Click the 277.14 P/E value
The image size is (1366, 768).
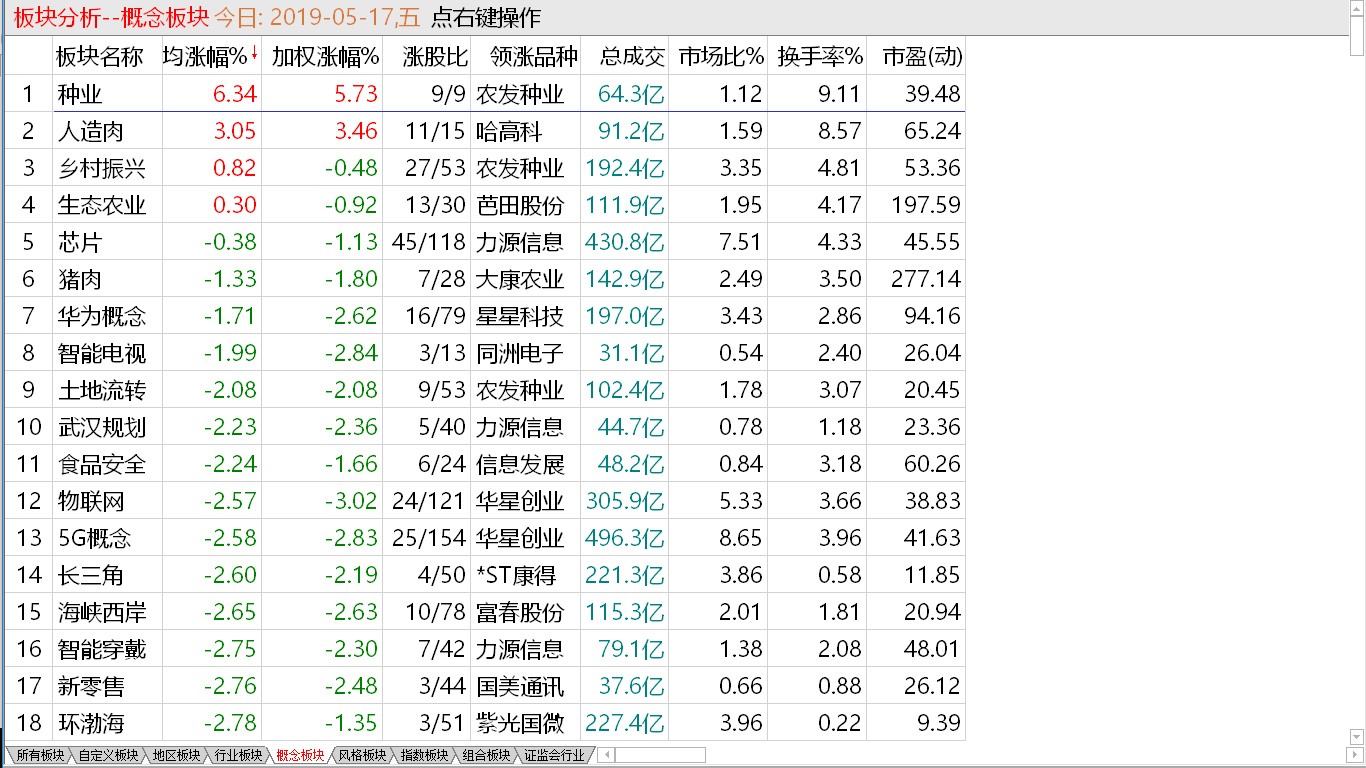click(x=926, y=279)
